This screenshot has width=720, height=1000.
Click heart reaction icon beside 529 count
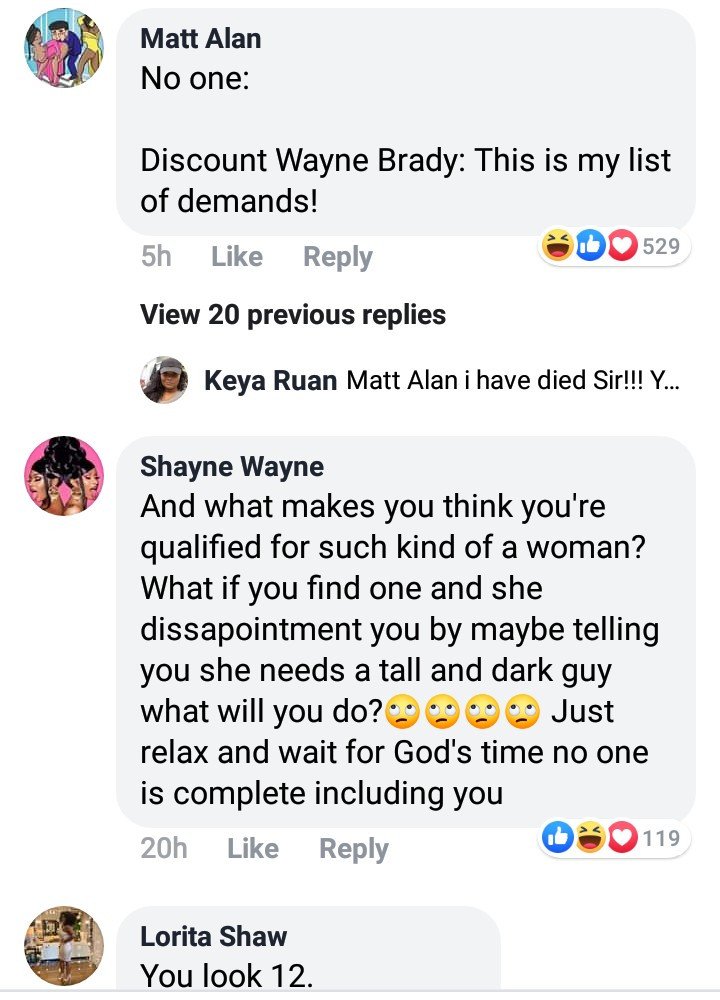(x=622, y=246)
